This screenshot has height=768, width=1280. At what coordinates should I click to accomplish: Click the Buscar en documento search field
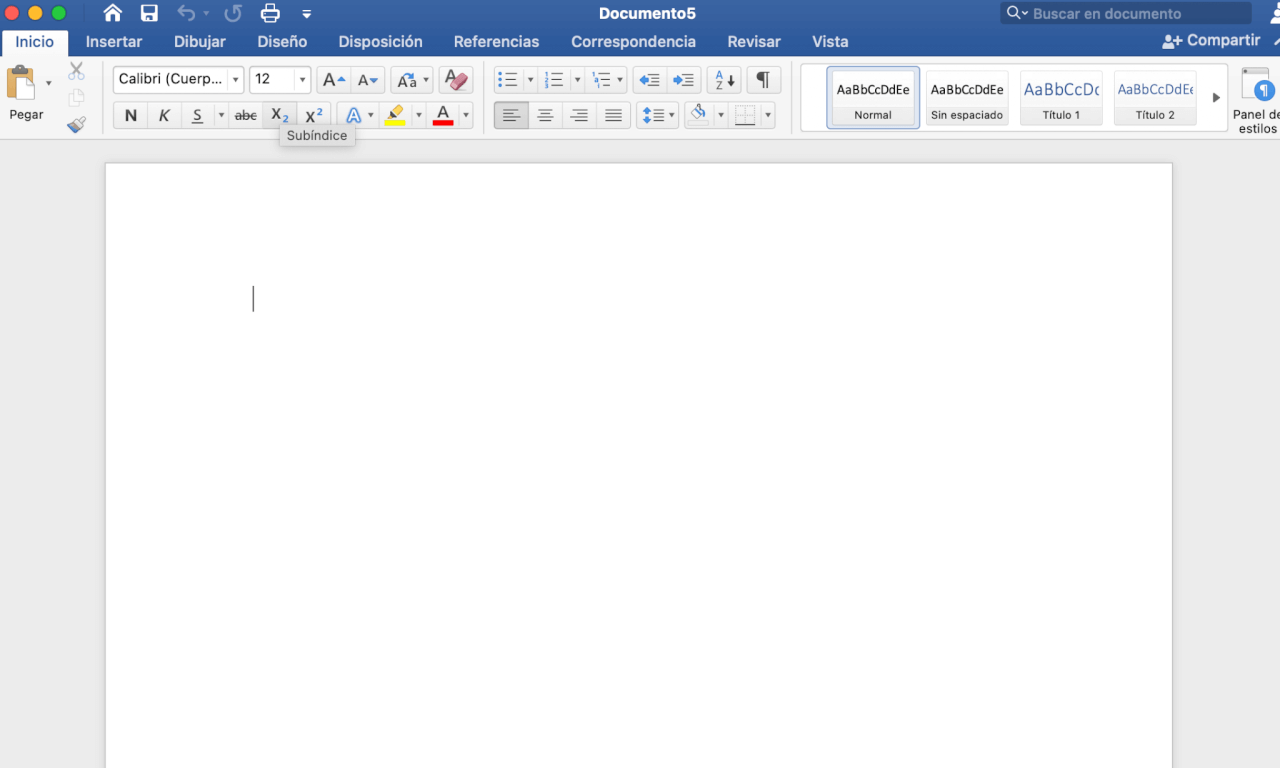pyautogui.click(x=1135, y=13)
